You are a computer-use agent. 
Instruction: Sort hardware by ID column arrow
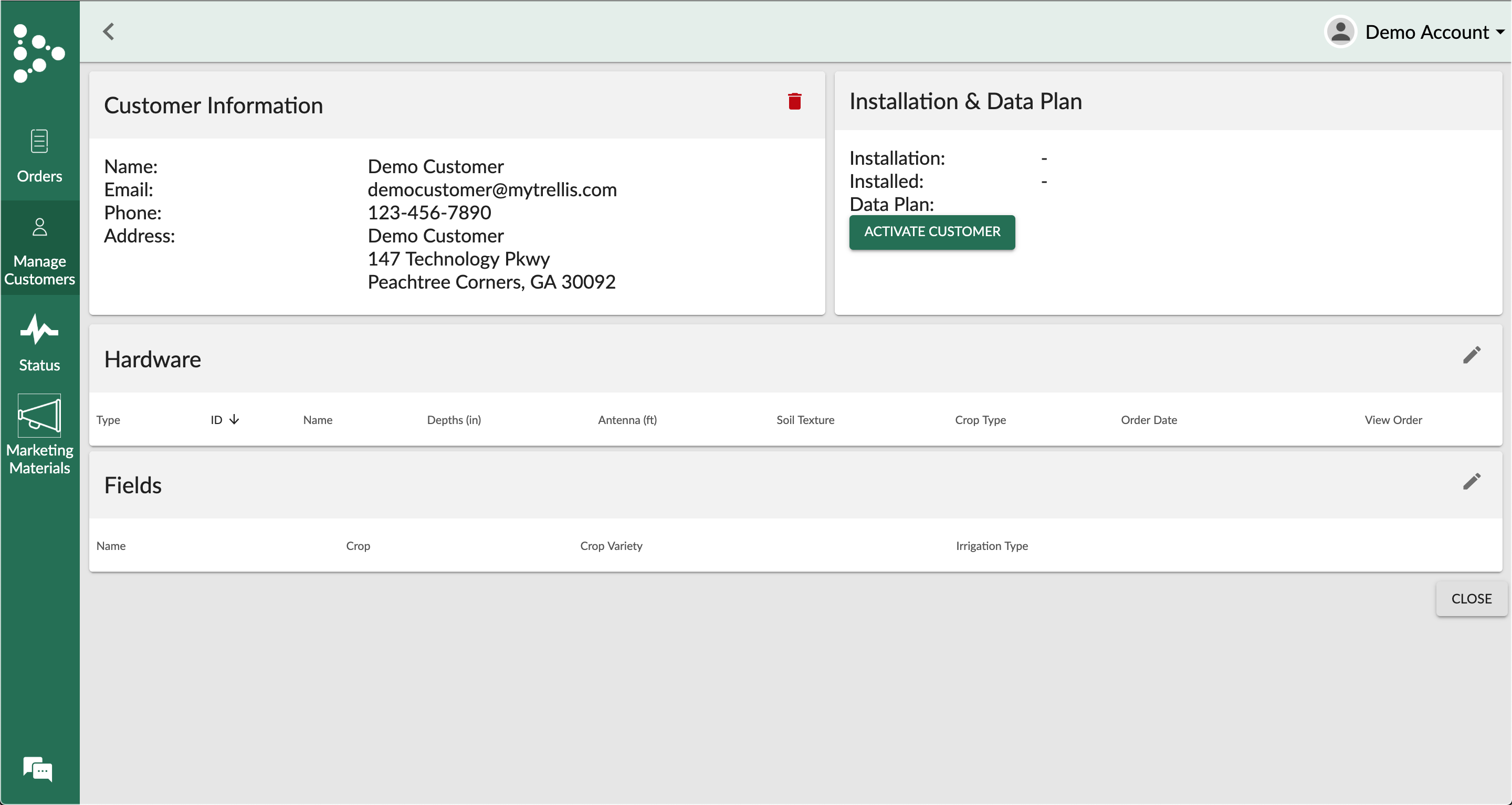[234, 419]
